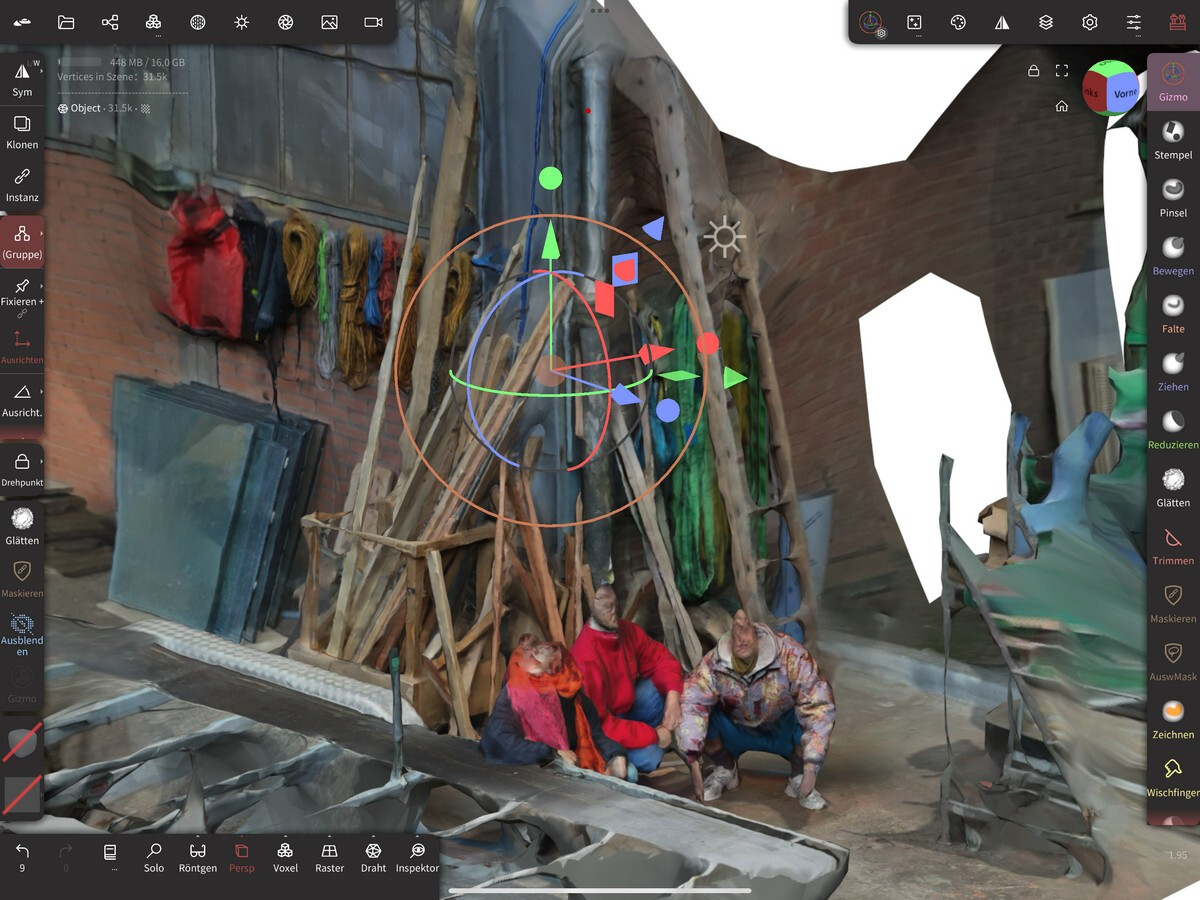Toggle Röntgen x-ray view
Viewport: 1200px width, 900px height.
point(198,857)
